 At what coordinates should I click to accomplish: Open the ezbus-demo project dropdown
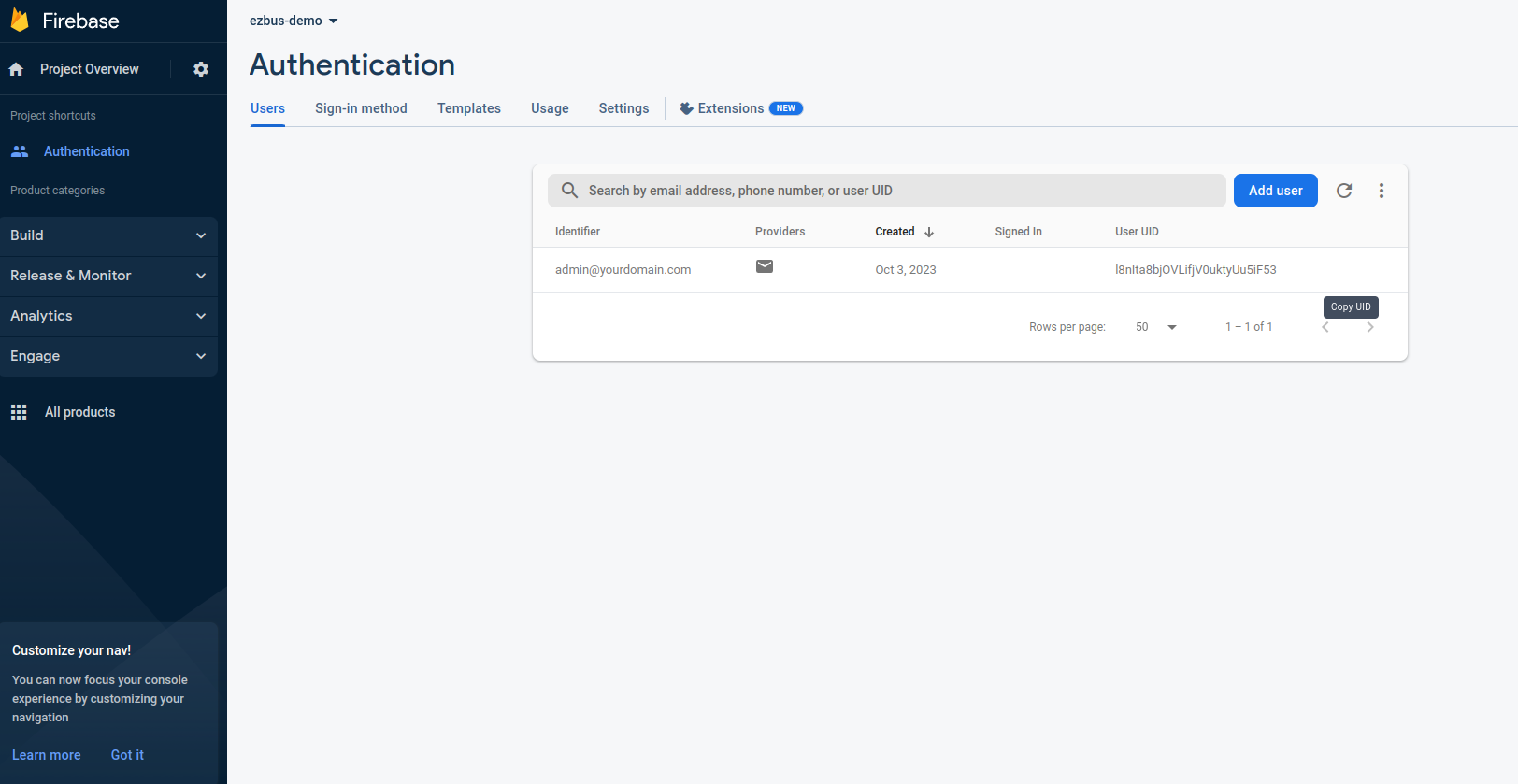pos(294,21)
